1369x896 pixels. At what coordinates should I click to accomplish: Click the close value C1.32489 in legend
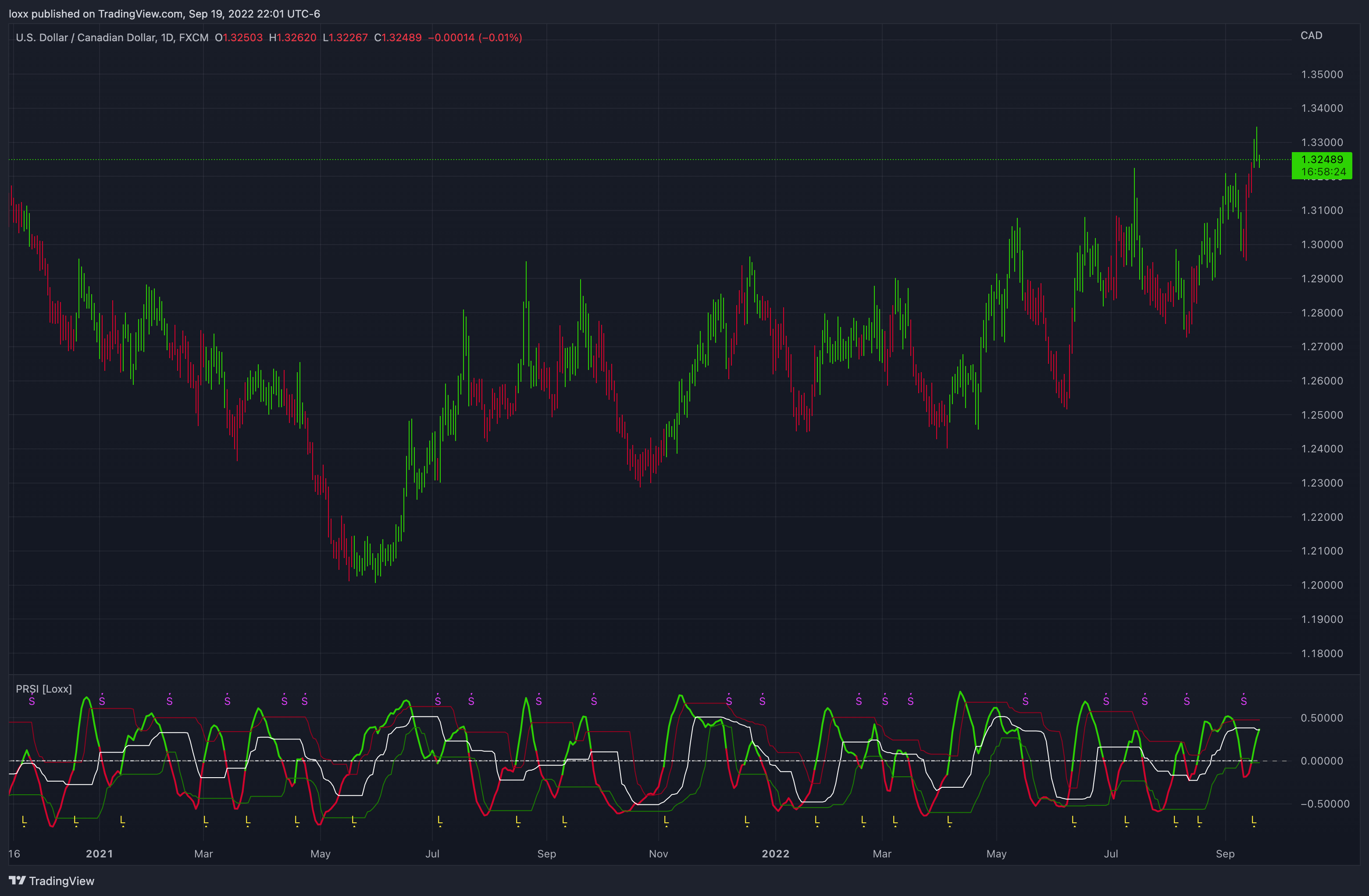(x=398, y=37)
